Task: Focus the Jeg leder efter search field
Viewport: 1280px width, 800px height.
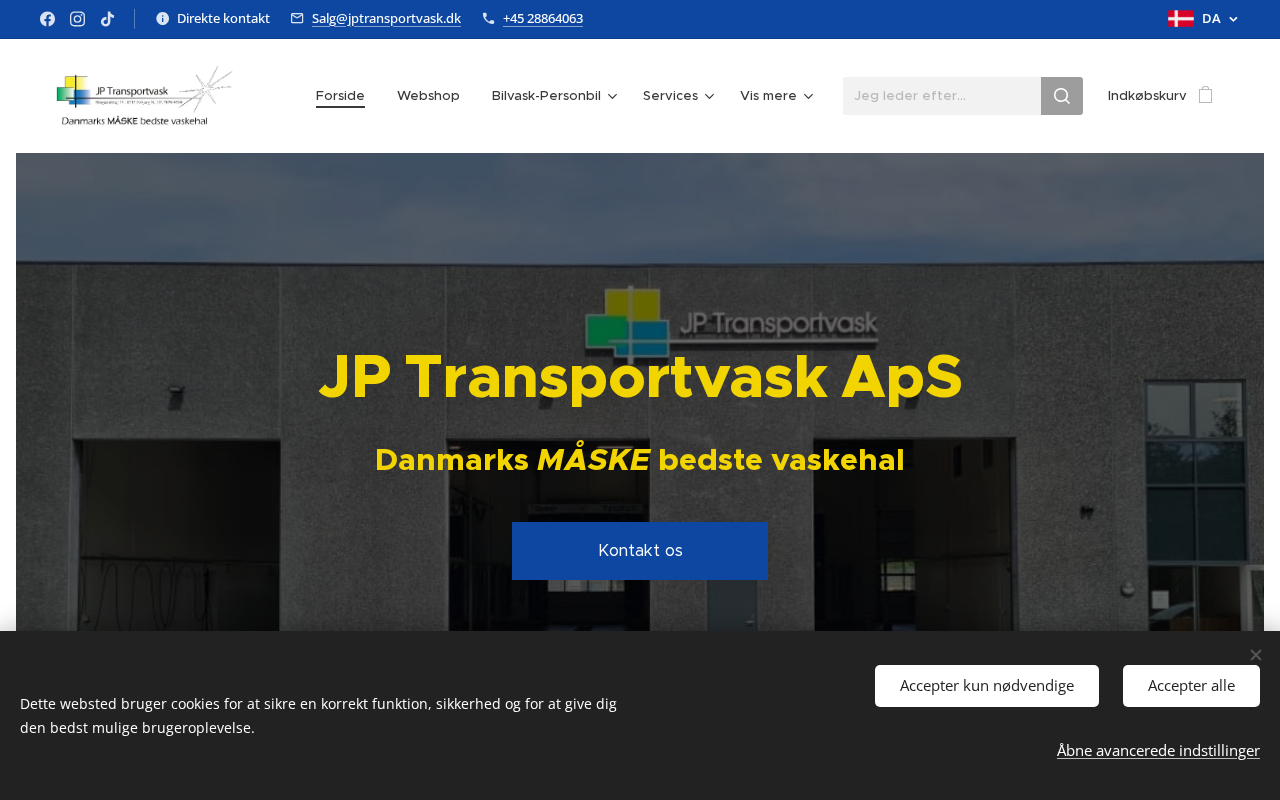Action: [x=942, y=96]
